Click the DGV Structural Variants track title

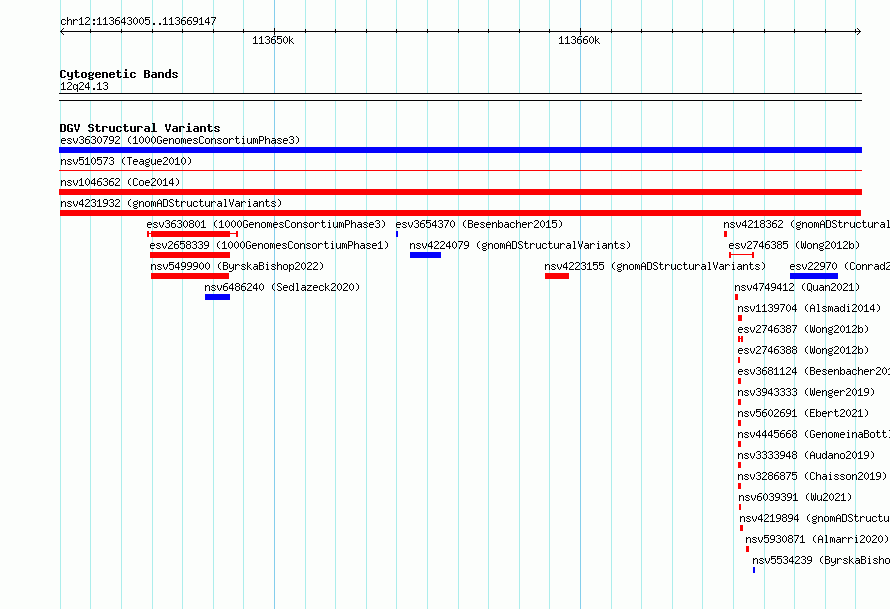(x=140, y=128)
